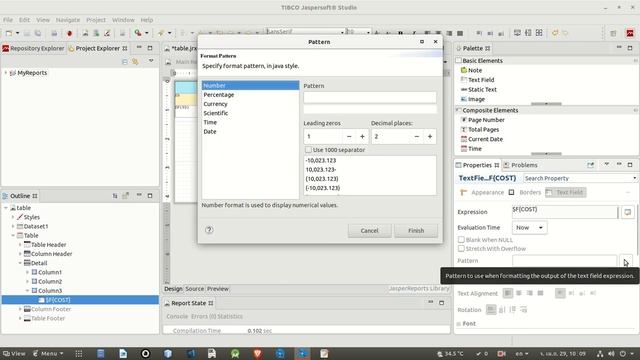
Task: Decrease leading zeros with minus button
Action: [349, 137]
